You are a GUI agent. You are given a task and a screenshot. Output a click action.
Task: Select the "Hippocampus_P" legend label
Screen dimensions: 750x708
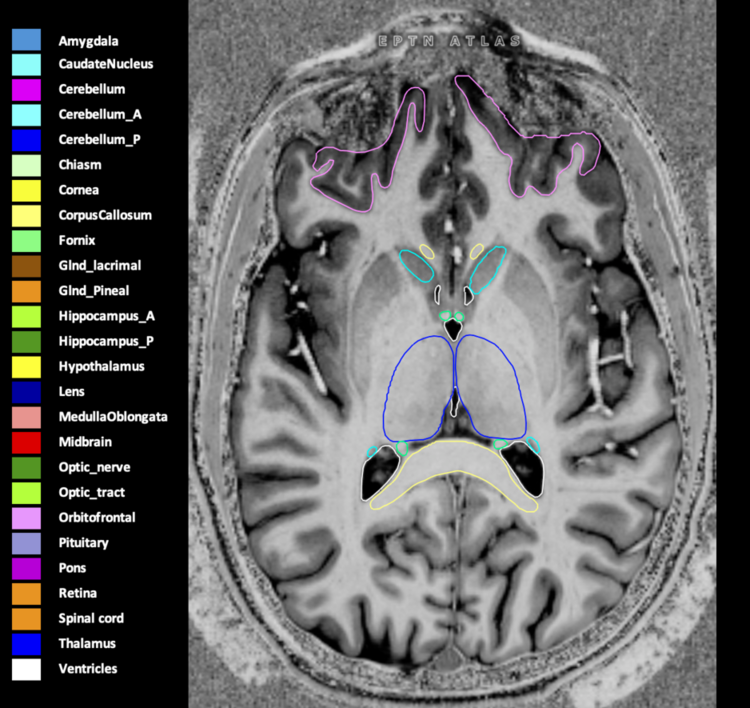click(x=106, y=342)
